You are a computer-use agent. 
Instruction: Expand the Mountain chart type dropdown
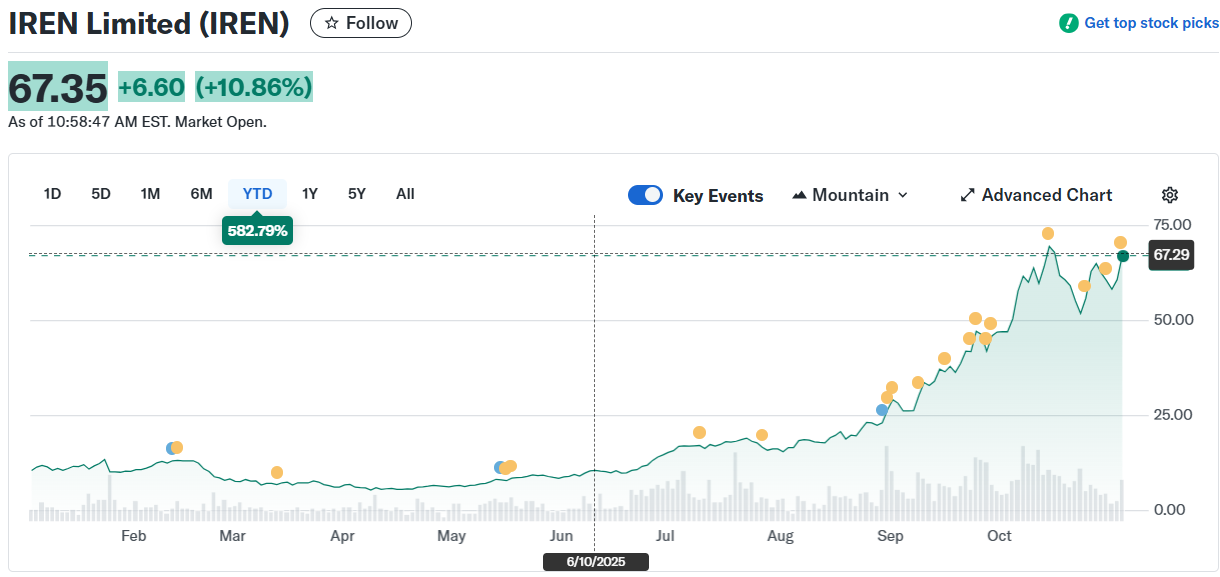(850, 195)
